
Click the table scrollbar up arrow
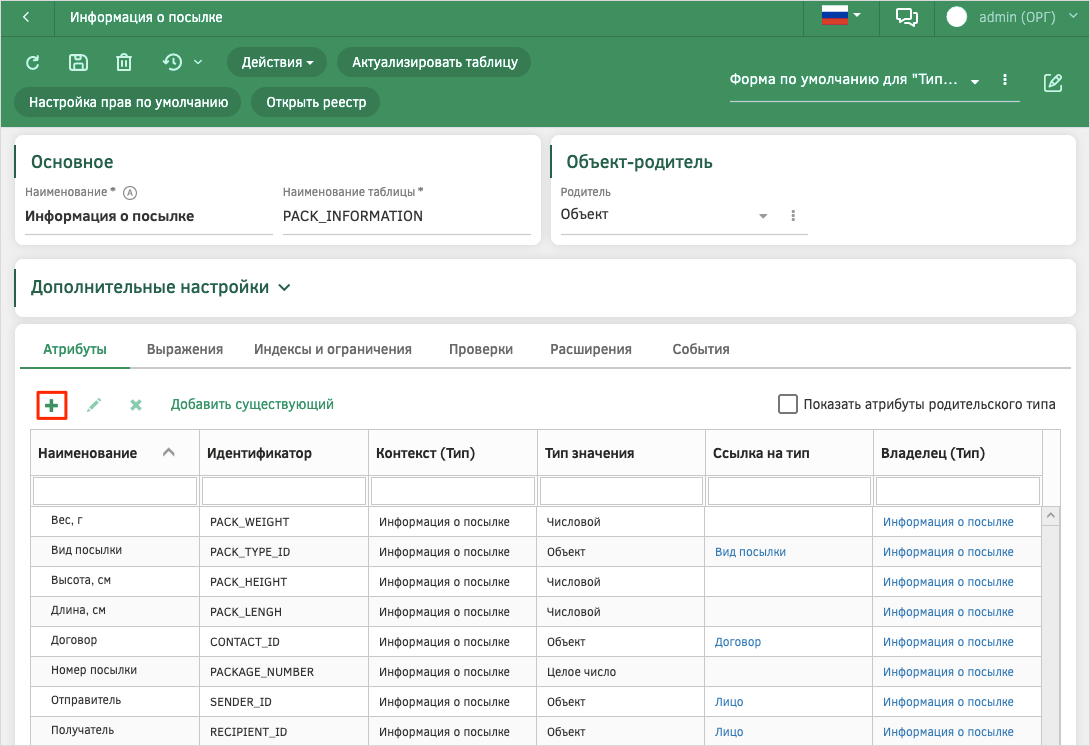point(1051,515)
